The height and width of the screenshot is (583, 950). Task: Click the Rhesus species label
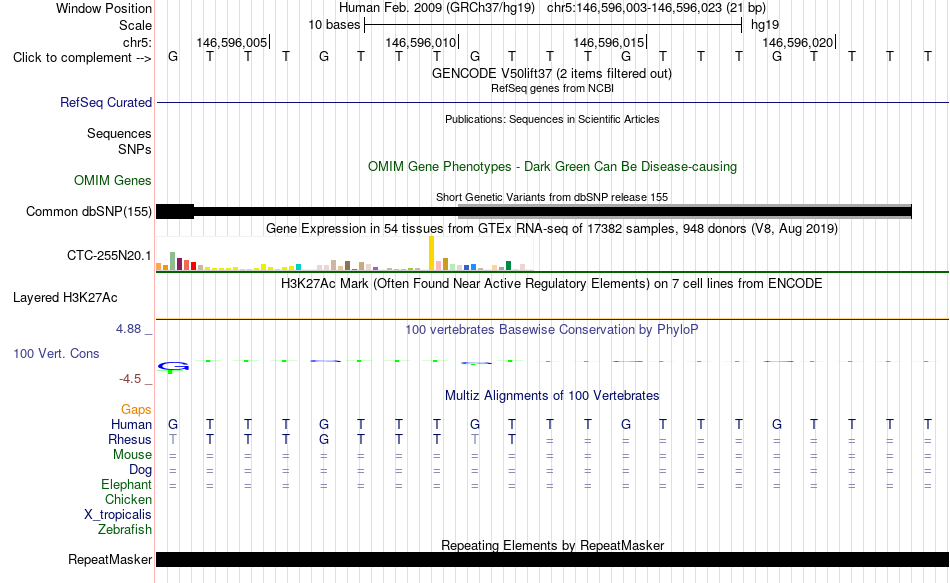(130, 439)
